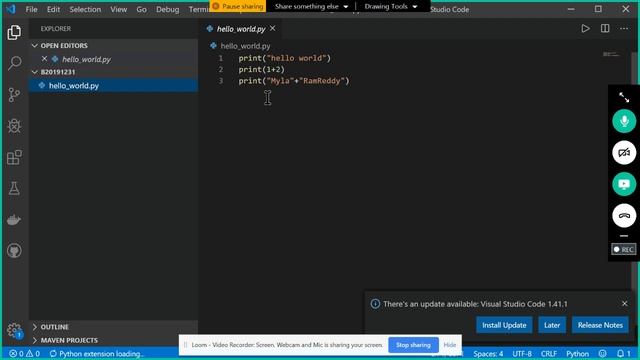Expand the call panel with arrows icon
This screenshot has width=640, height=360.
click(624, 97)
